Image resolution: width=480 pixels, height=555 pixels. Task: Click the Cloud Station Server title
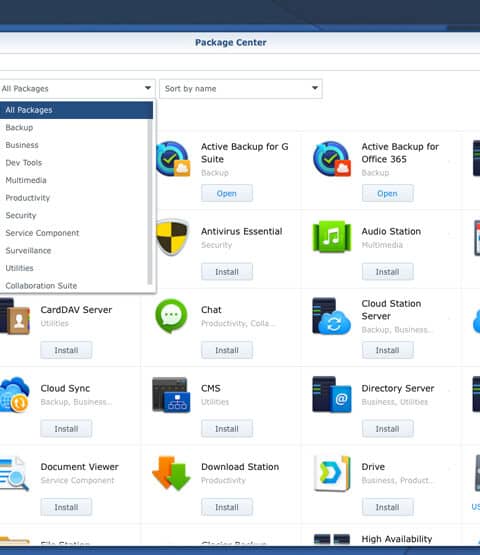pyautogui.click(x=391, y=310)
